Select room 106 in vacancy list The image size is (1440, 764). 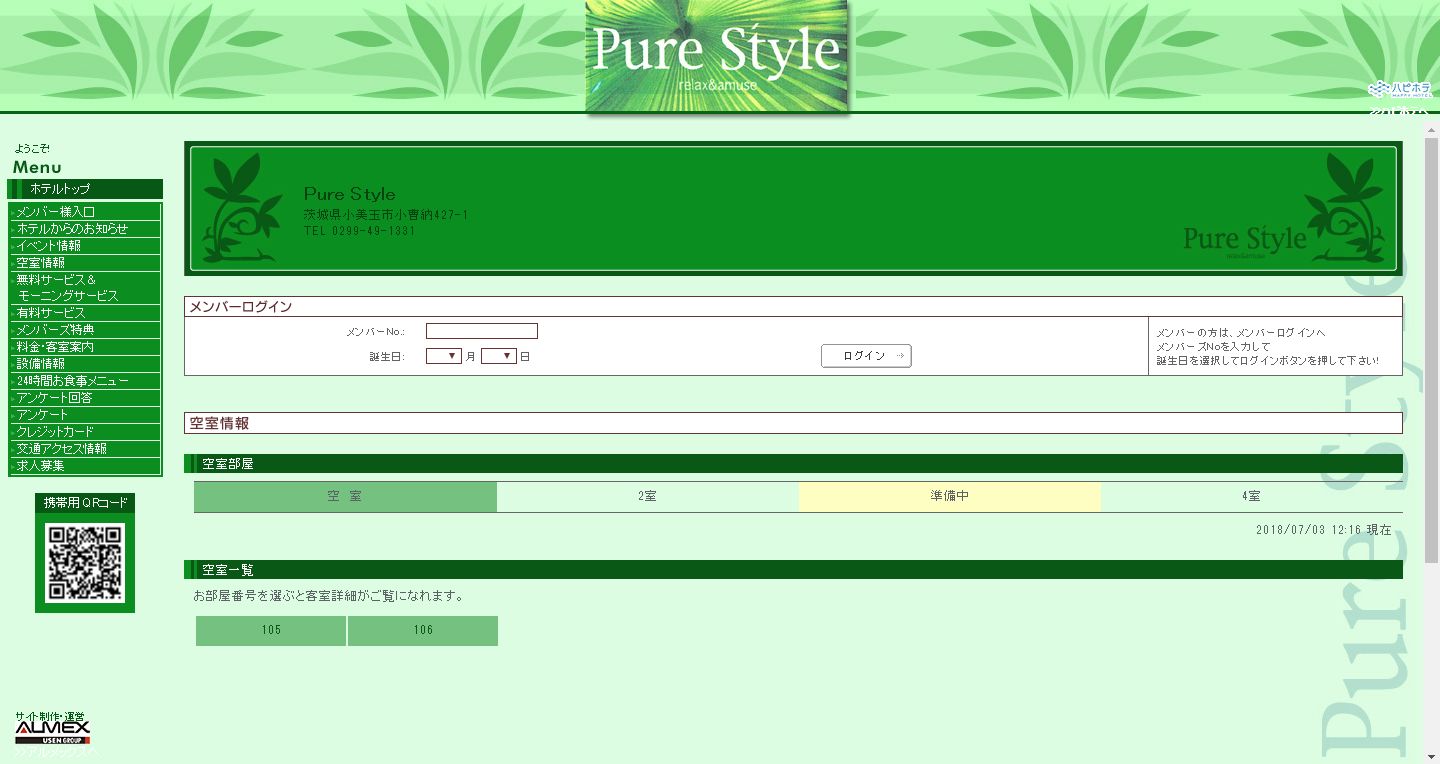(x=423, y=630)
